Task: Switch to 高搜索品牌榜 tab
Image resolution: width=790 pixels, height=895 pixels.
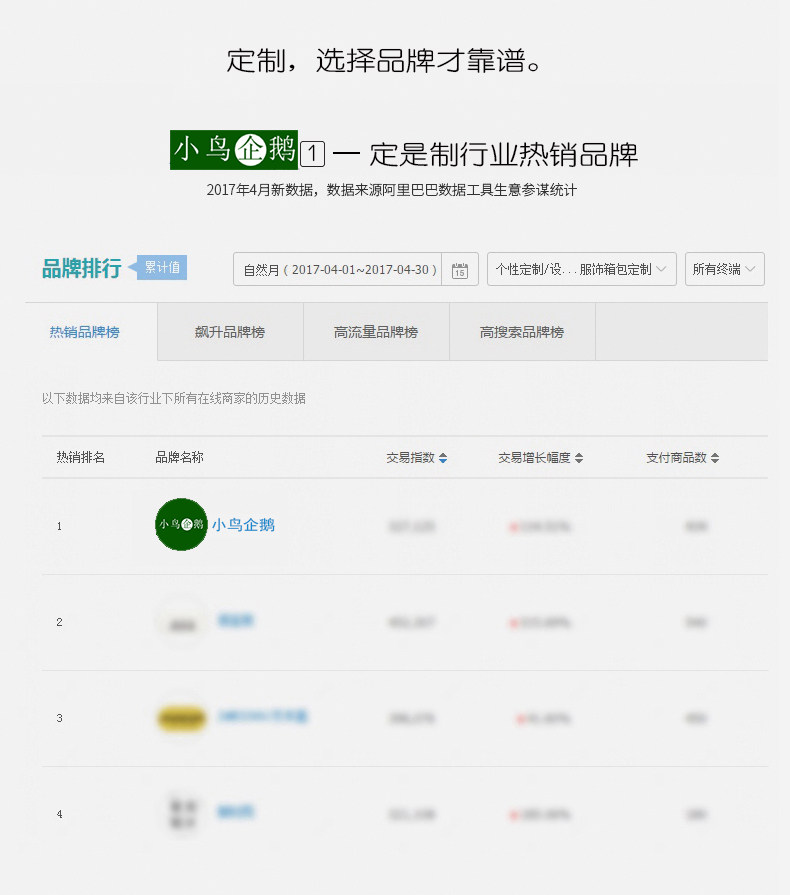Action: point(522,332)
